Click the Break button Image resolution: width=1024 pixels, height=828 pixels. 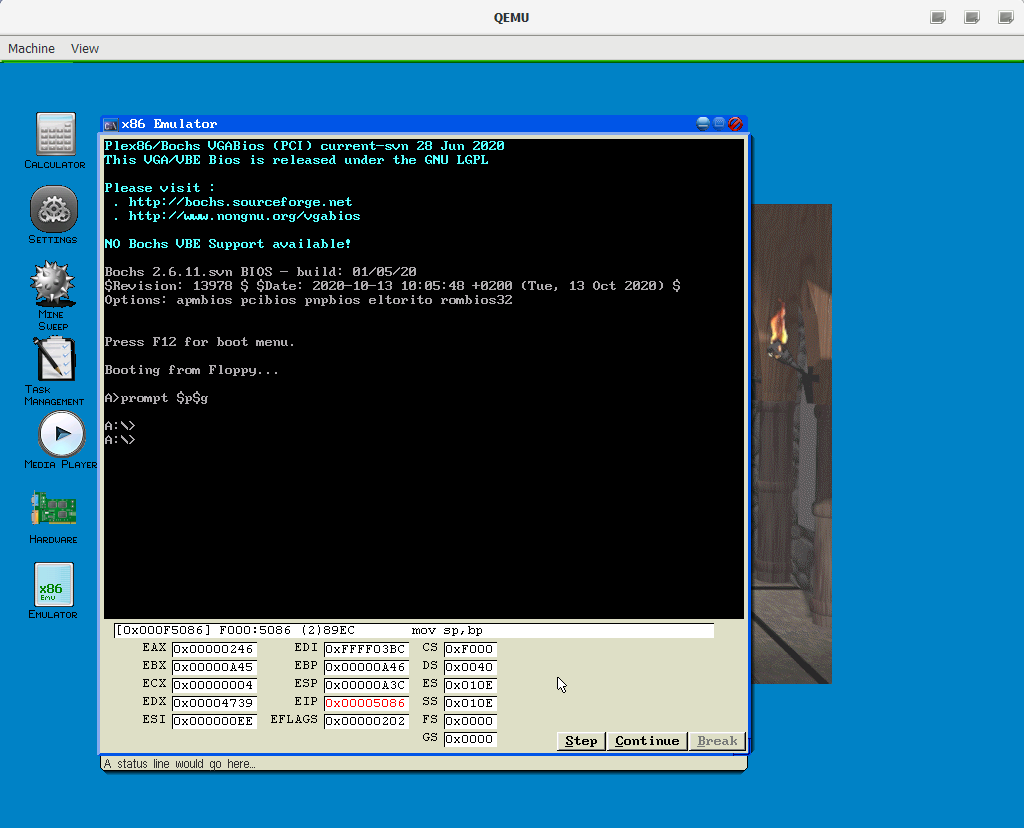pos(717,741)
